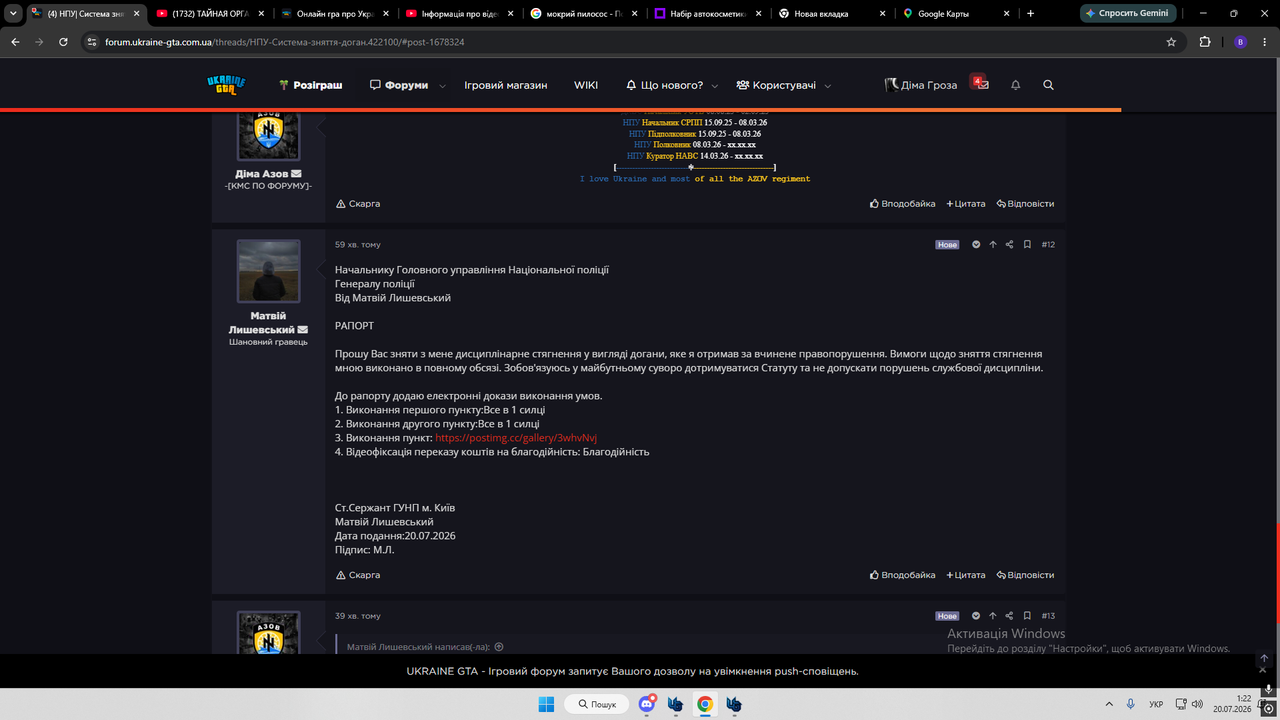Image resolution: width=1280 pixels, height=720 pixels.
Task: Open tab search chevron in Chrome
Action: (11, 14)
